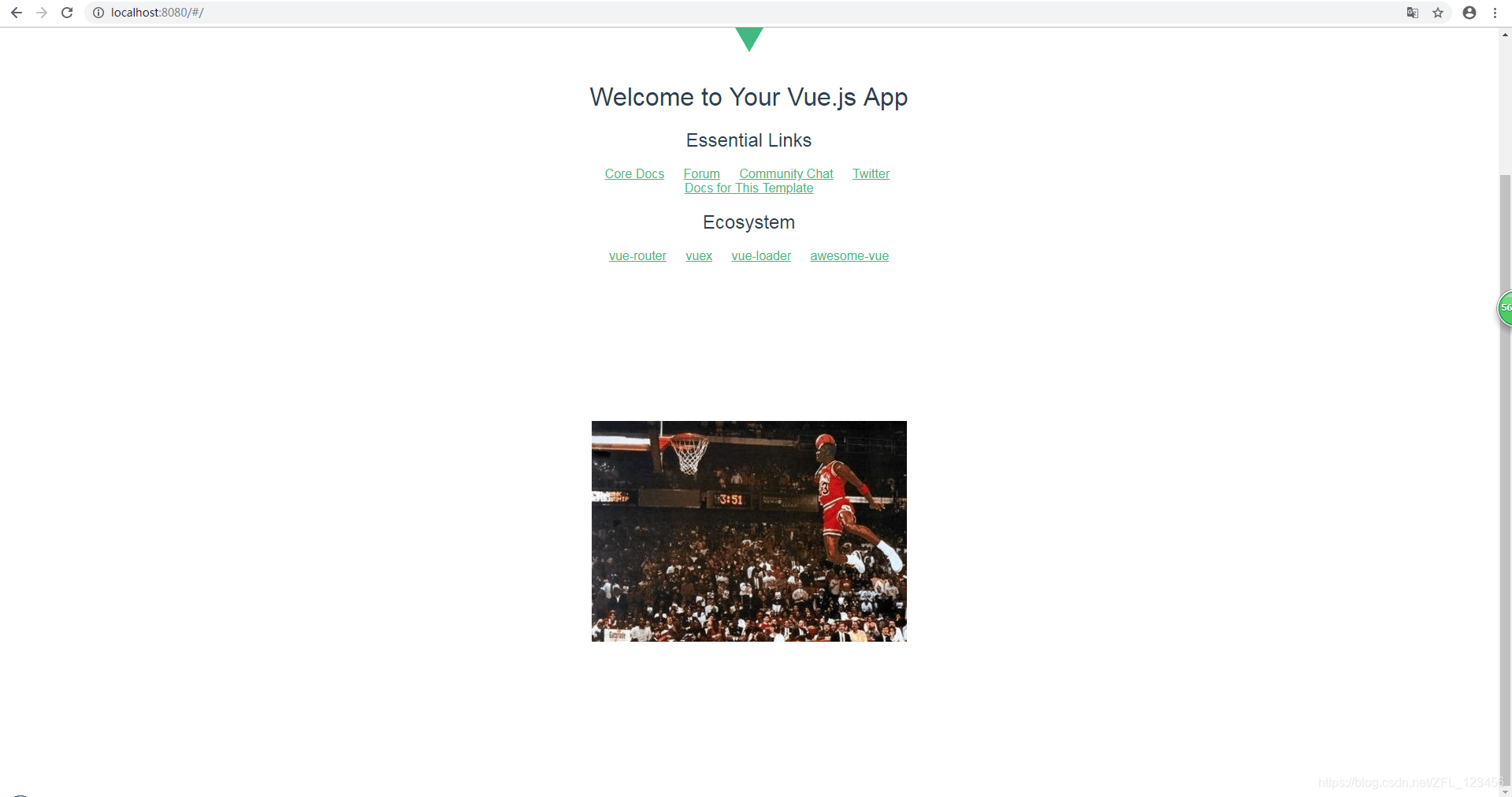1512x797 pixels.
Task: Bookmark this page with star icon
Action: (1438, 13)
